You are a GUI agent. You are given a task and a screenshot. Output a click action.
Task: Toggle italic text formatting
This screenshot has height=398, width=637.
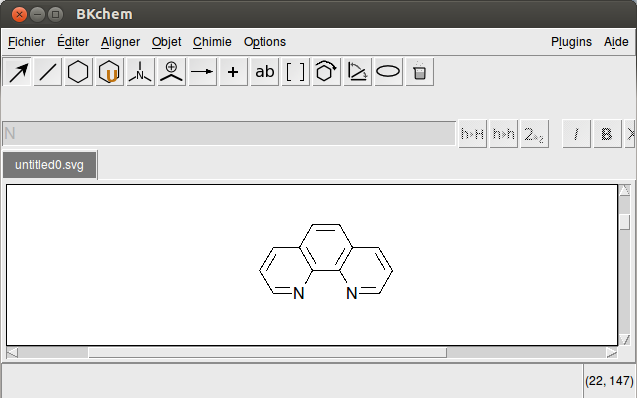point(576,134)
